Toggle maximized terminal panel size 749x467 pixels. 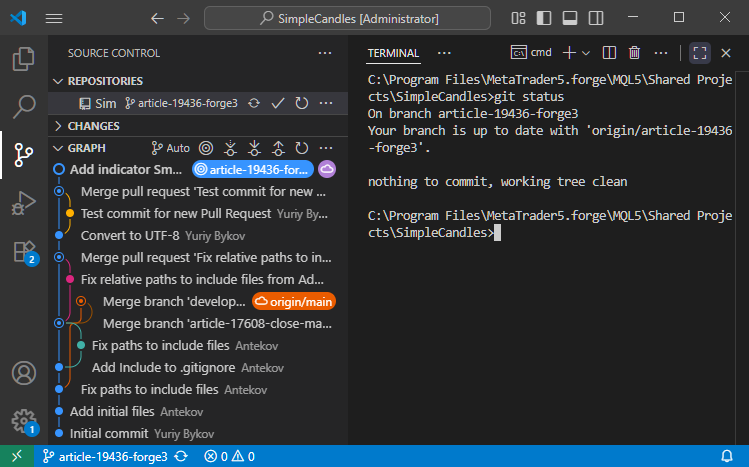(700, 53)
